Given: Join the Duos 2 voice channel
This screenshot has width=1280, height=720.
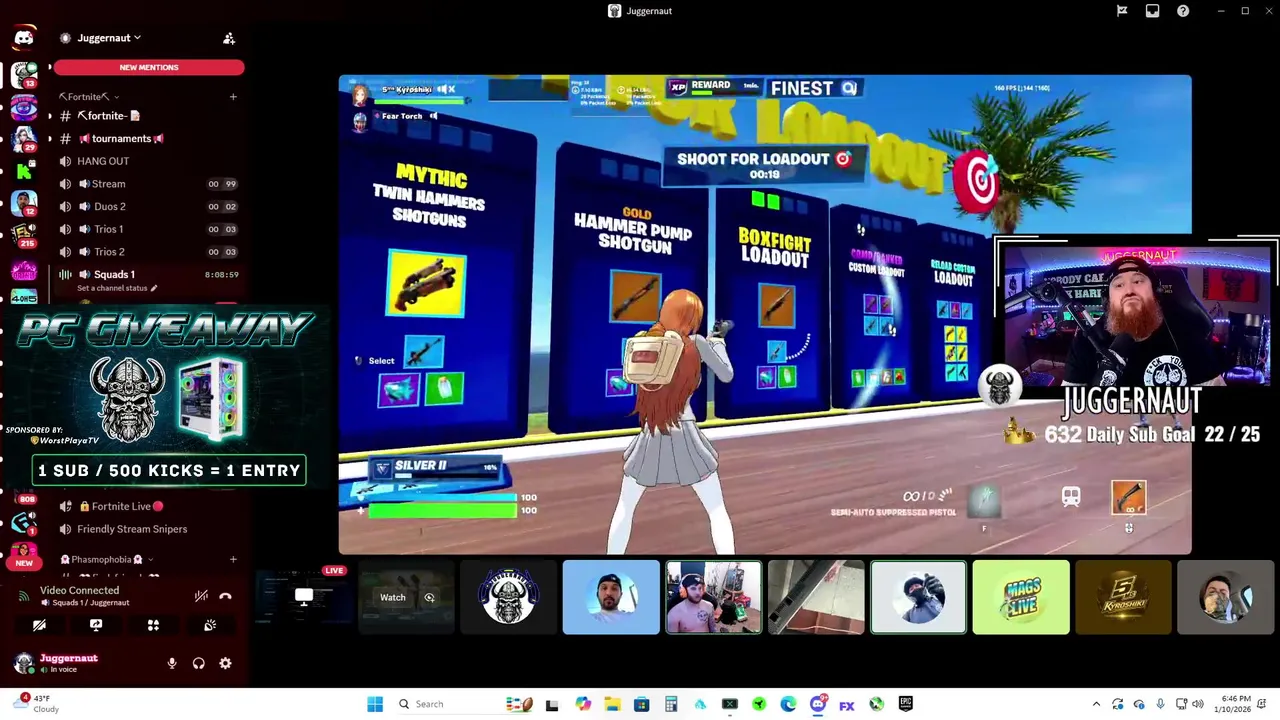Looking at the screenshot, I should (x=147, y=207).
